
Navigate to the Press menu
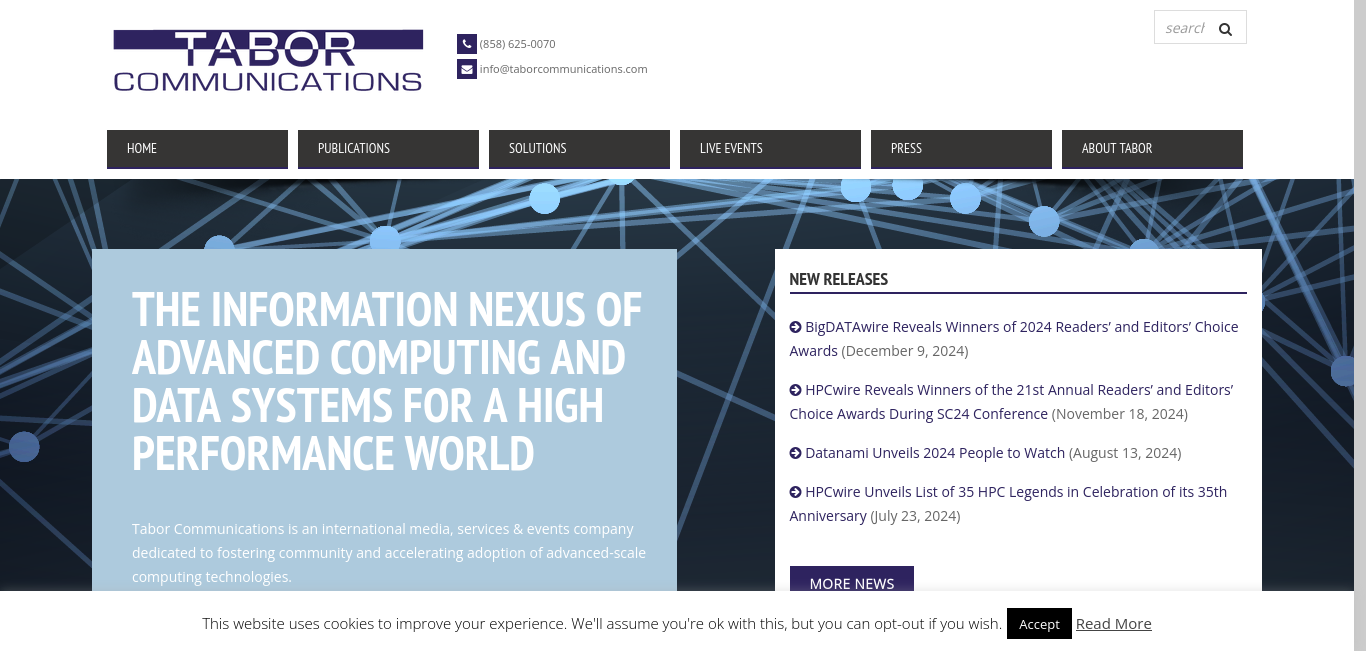pyautogui.click(x=961, y=149)
